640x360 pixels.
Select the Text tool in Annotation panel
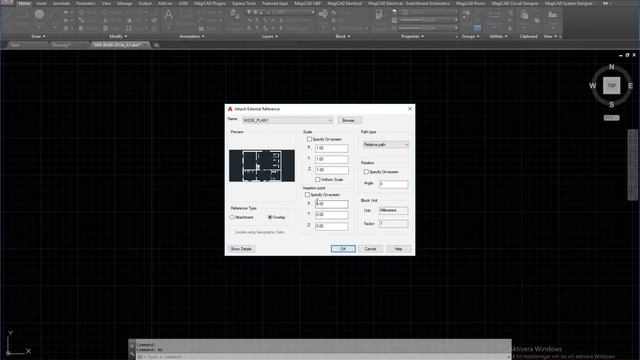tap(168, 16)
